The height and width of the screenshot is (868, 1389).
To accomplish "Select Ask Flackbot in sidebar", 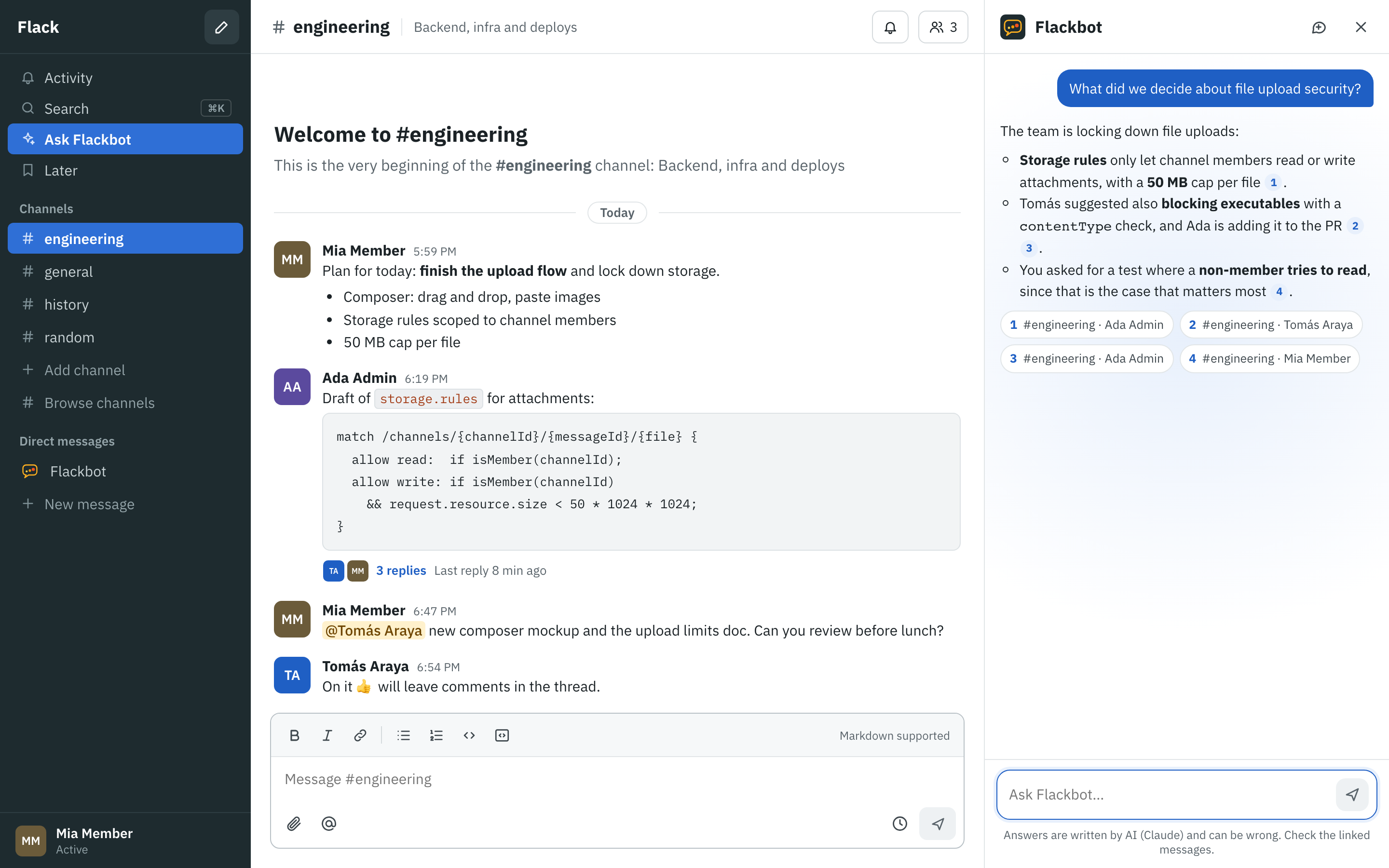I will coord(125,139).
